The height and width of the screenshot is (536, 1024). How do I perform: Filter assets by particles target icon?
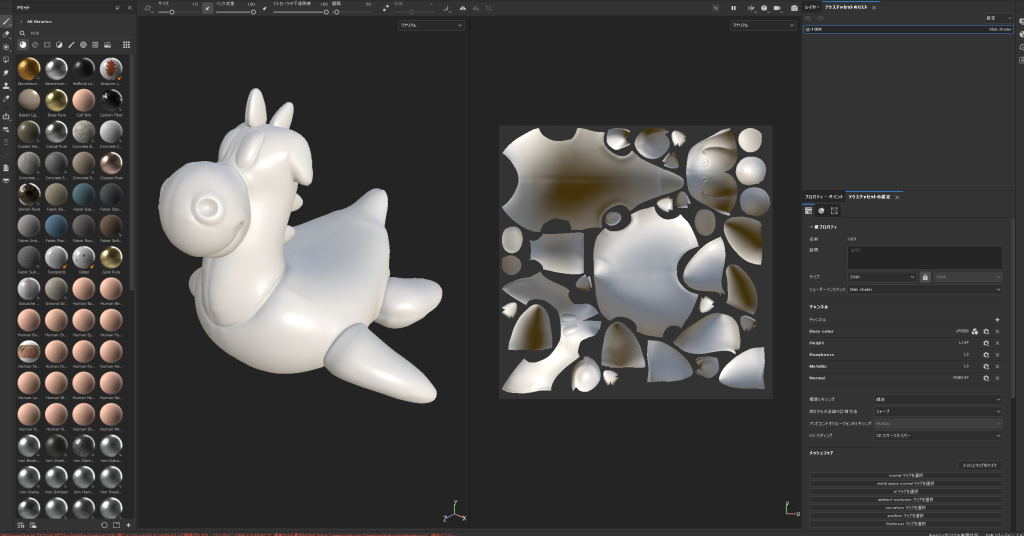pyautogui.click(x=83, y=45)
